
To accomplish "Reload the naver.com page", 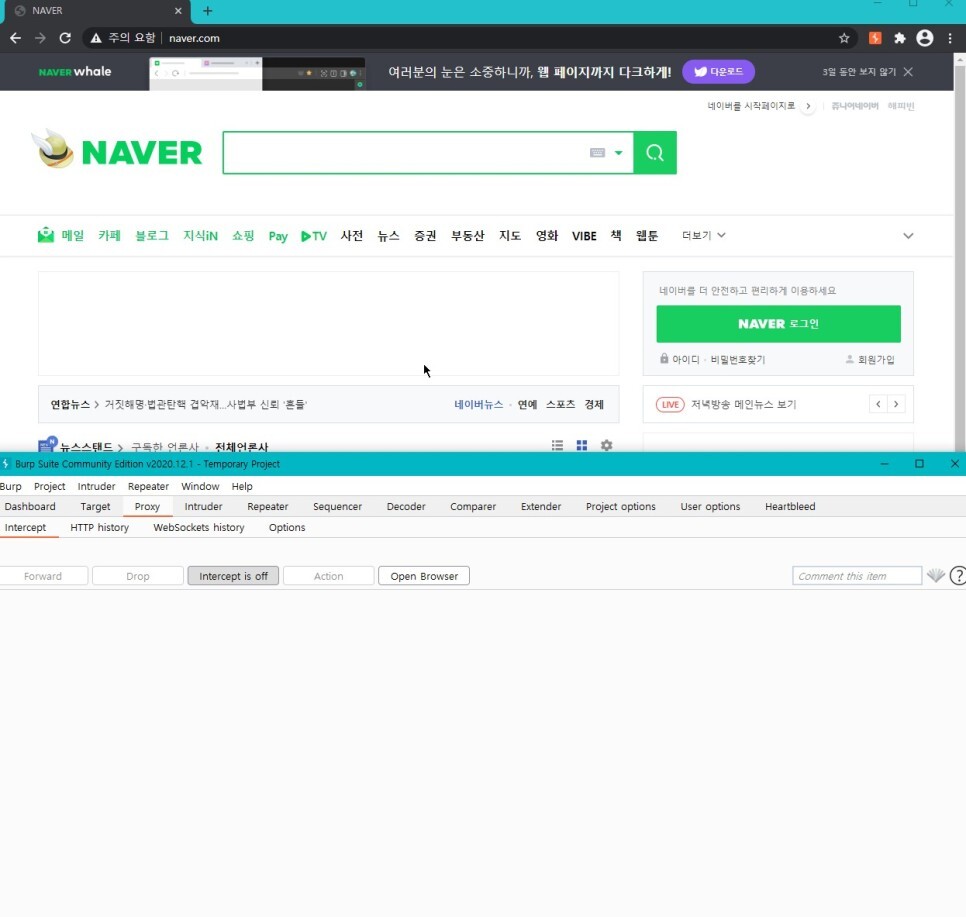I will (65, 38).
